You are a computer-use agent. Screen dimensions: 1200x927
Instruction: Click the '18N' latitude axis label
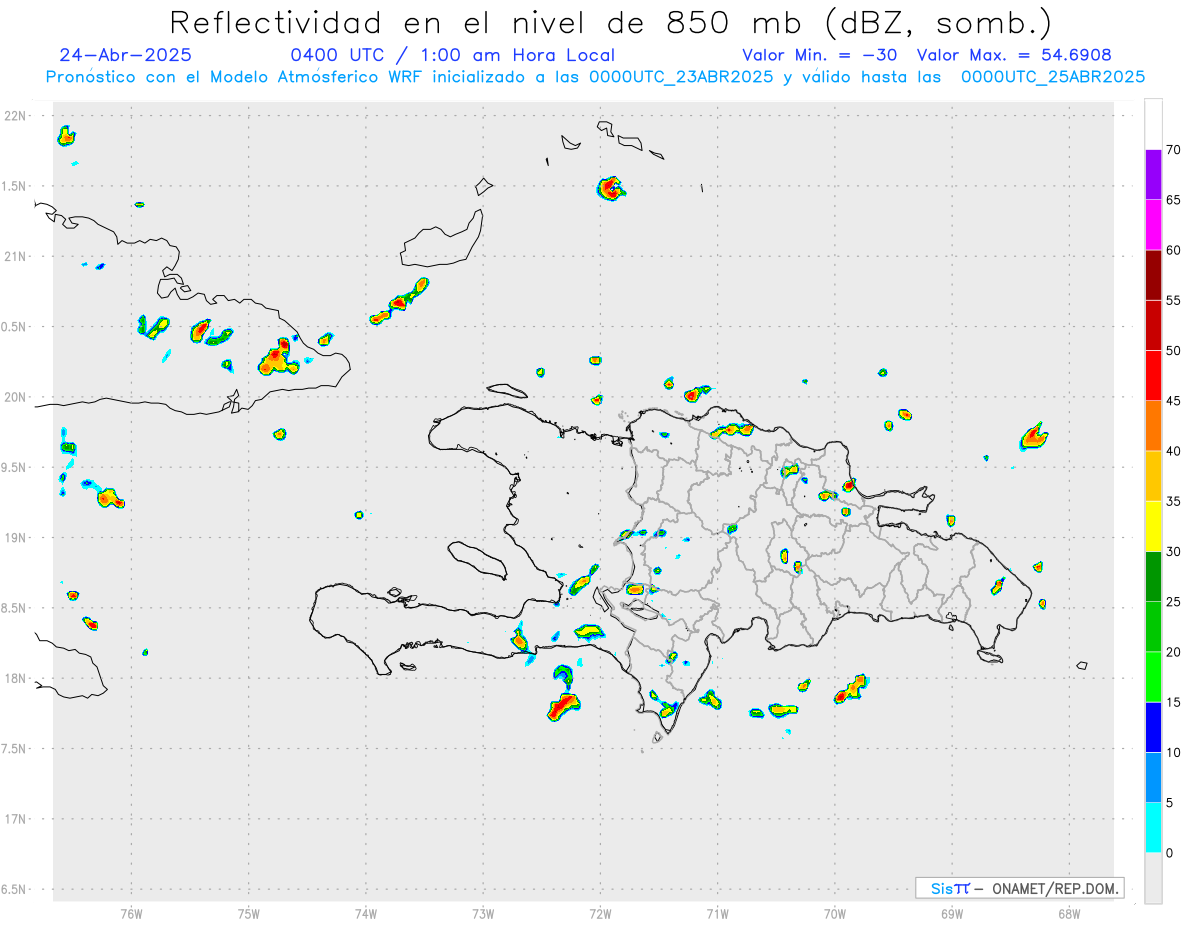click(16, 678)
